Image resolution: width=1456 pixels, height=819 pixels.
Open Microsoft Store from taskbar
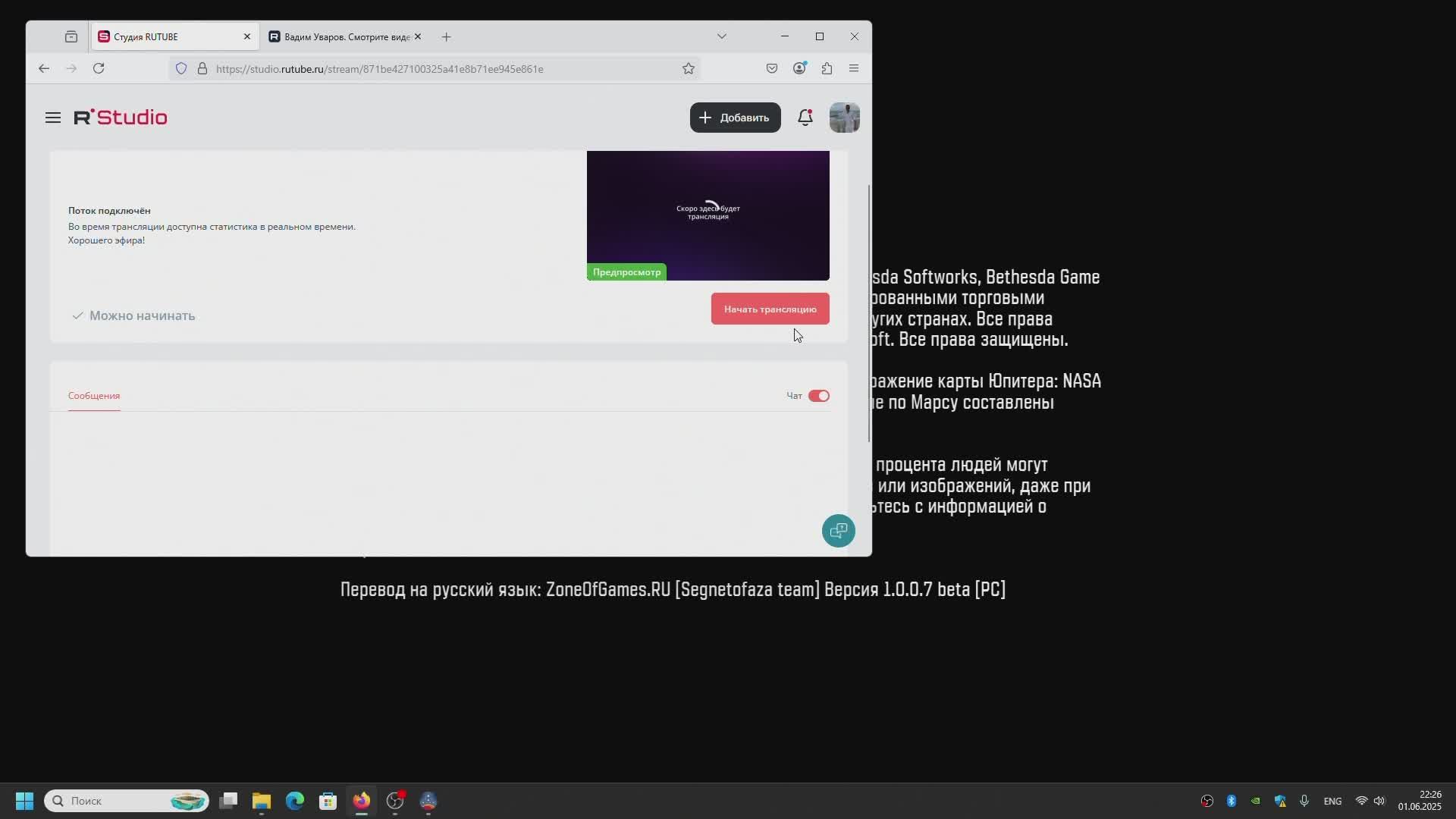tap(328, 801)
